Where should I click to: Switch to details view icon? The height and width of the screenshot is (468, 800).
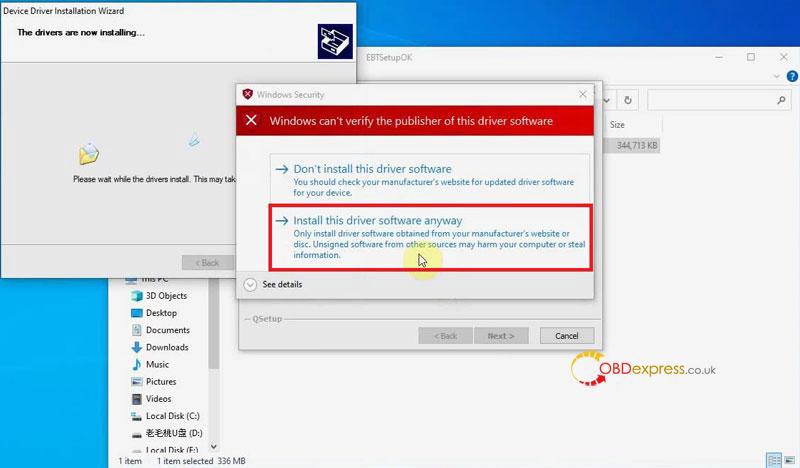pos(774,460)
